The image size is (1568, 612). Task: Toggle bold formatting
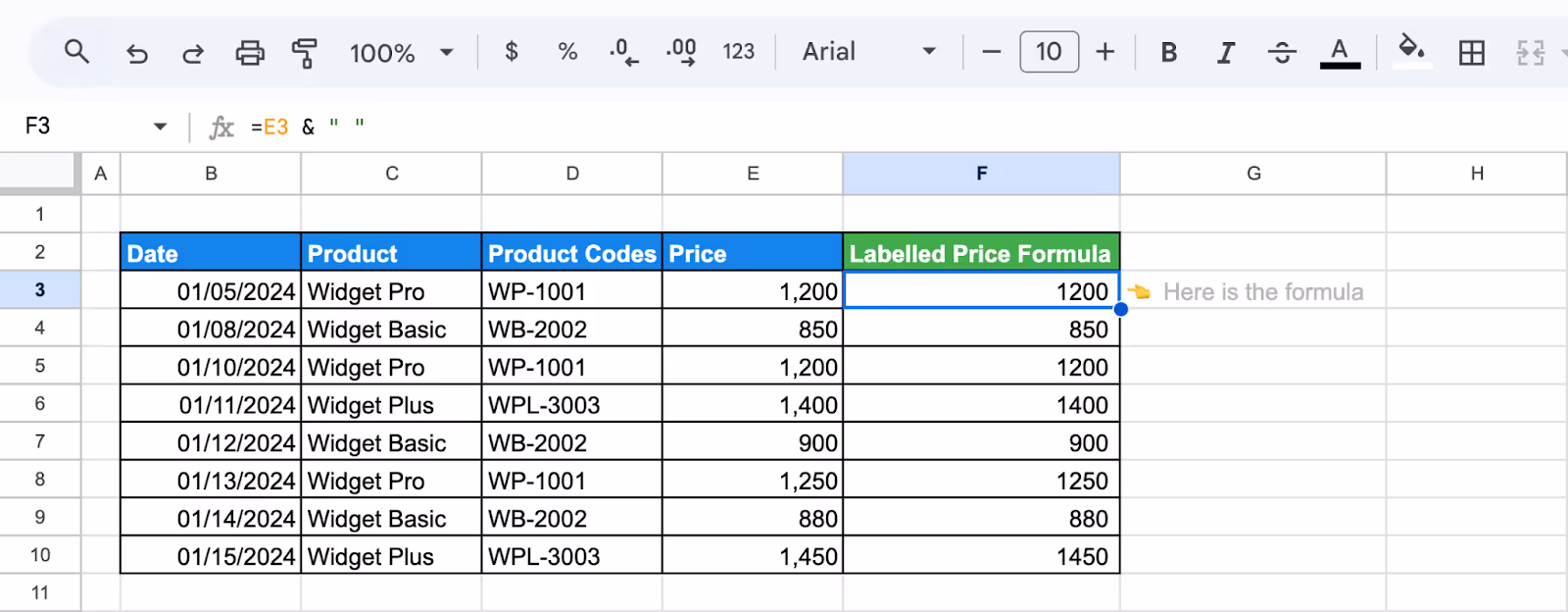pos(1169,53)
